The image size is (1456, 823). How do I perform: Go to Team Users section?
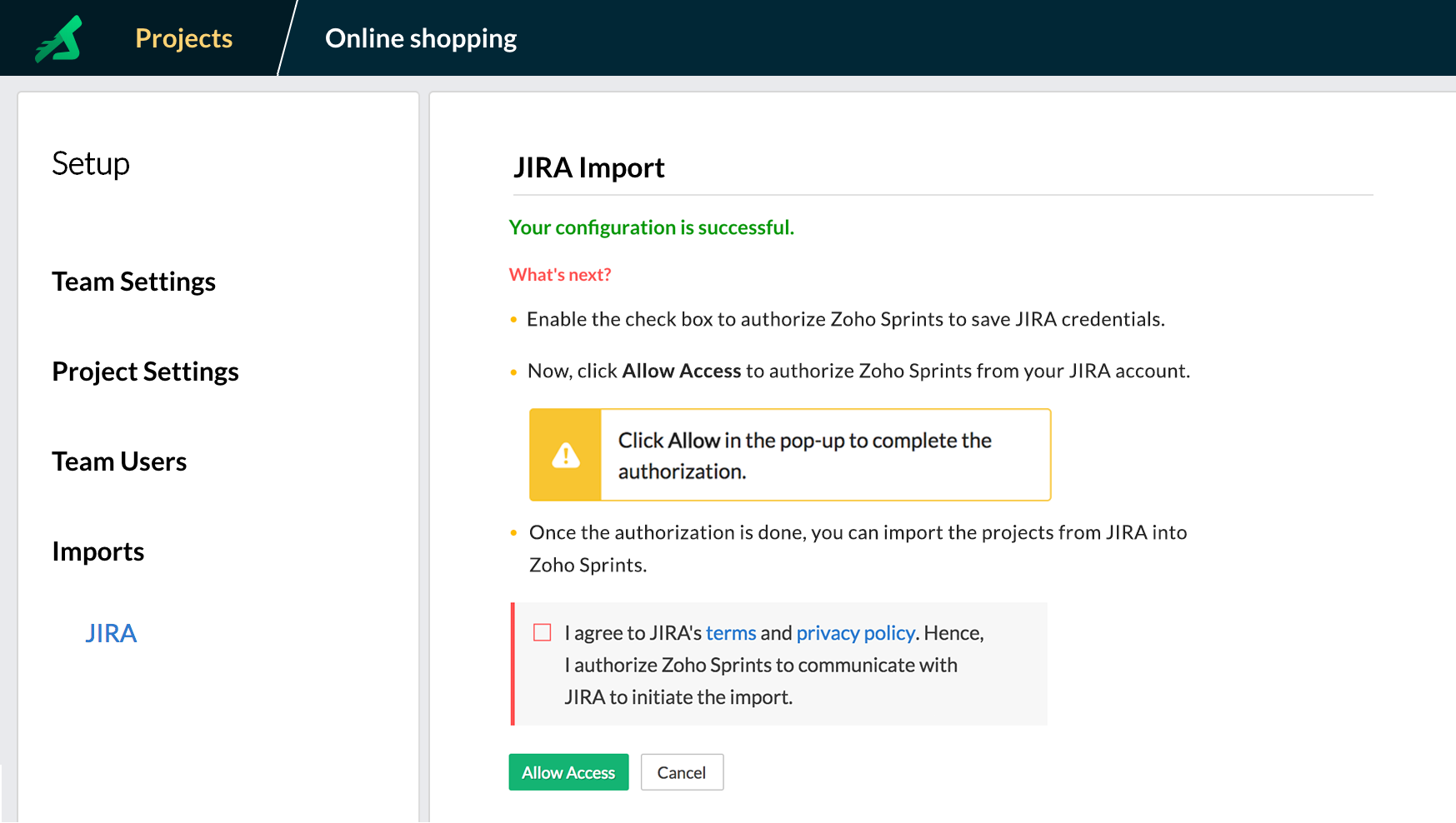coord(119,461)
